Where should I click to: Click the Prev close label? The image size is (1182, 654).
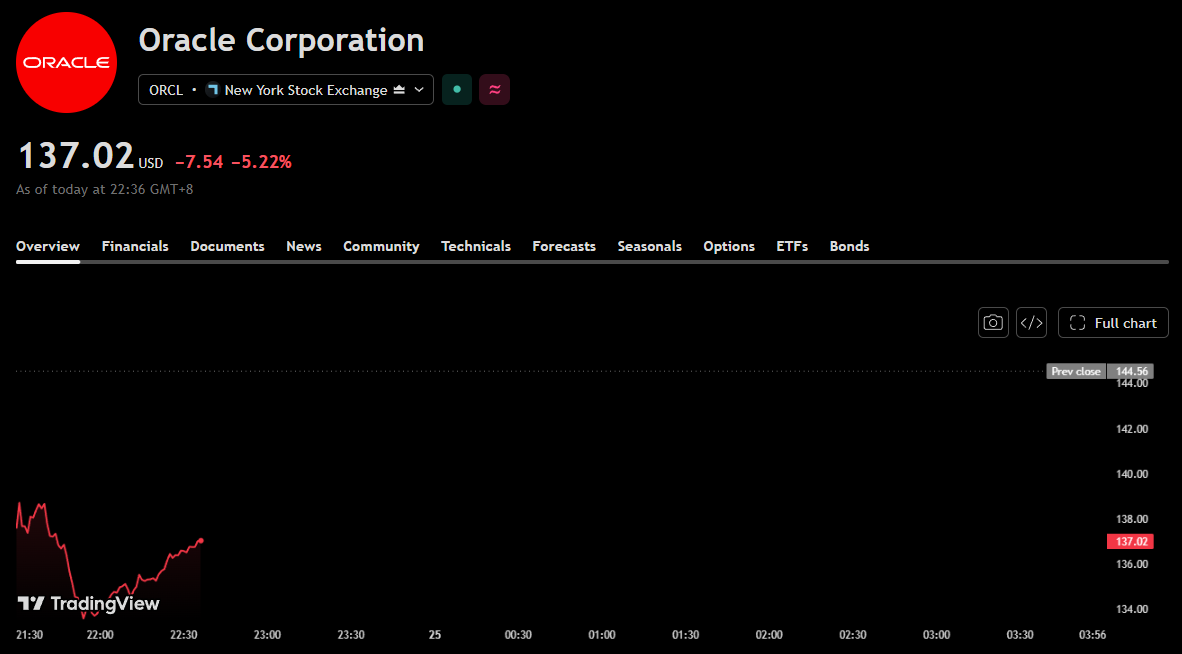coord(1076,371)
